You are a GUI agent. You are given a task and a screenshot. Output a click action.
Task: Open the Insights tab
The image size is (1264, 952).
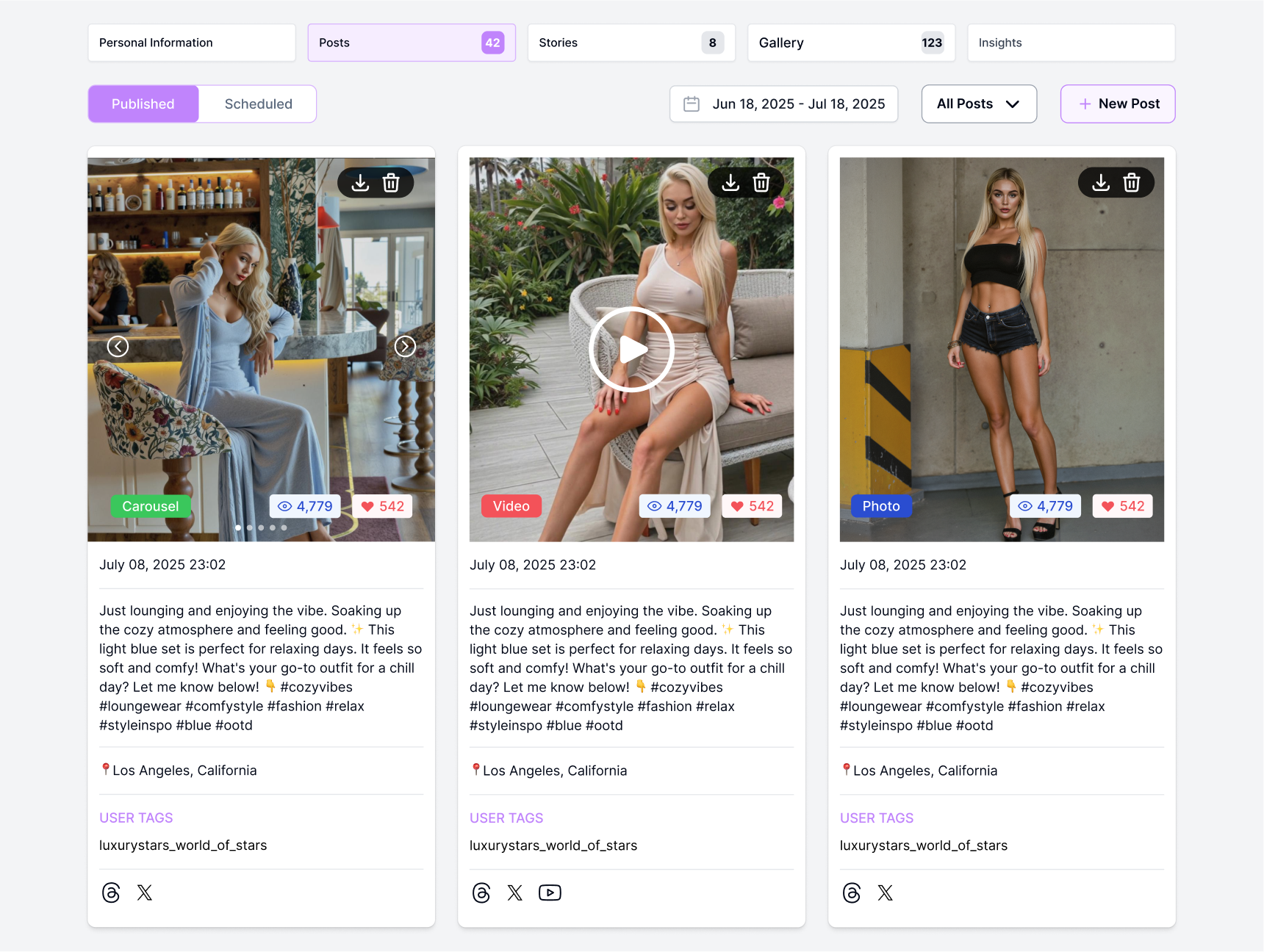tap(1070, 43)
